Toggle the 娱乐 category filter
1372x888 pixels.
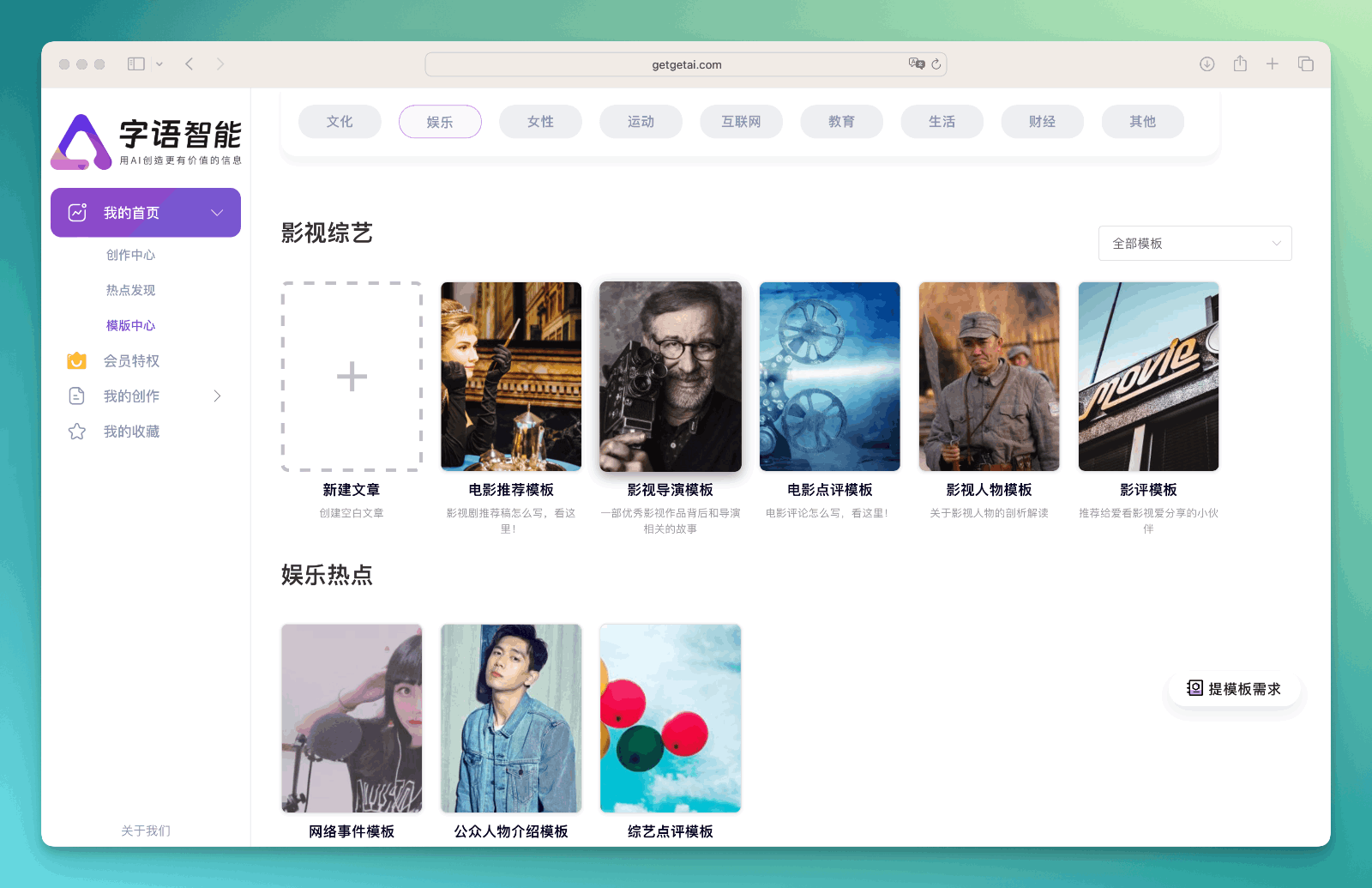(x=440, y=121)
